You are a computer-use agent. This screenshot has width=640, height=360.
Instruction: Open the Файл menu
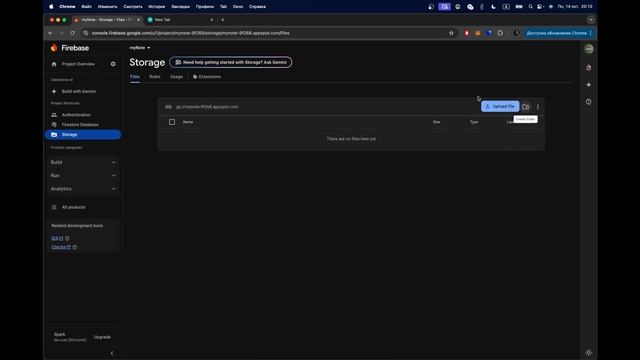[87, 7]
